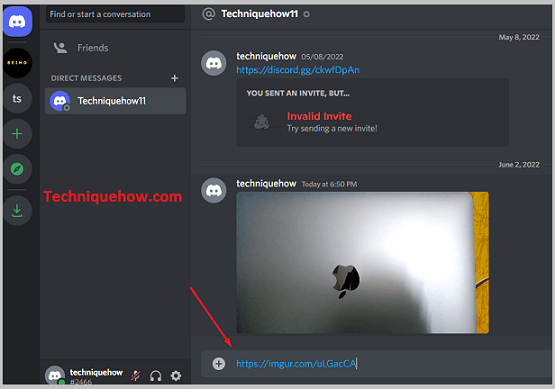Click the DIRECT MESSAGES header

[86, 78]
